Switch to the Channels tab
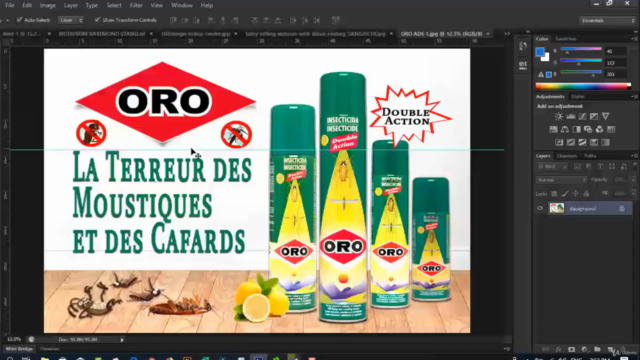 (567, 156)
